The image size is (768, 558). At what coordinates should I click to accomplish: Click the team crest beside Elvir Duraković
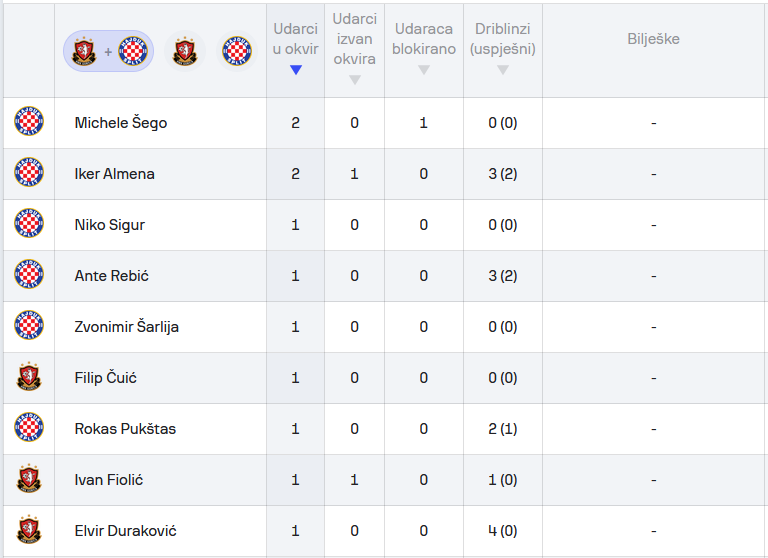tap(29, 531)
